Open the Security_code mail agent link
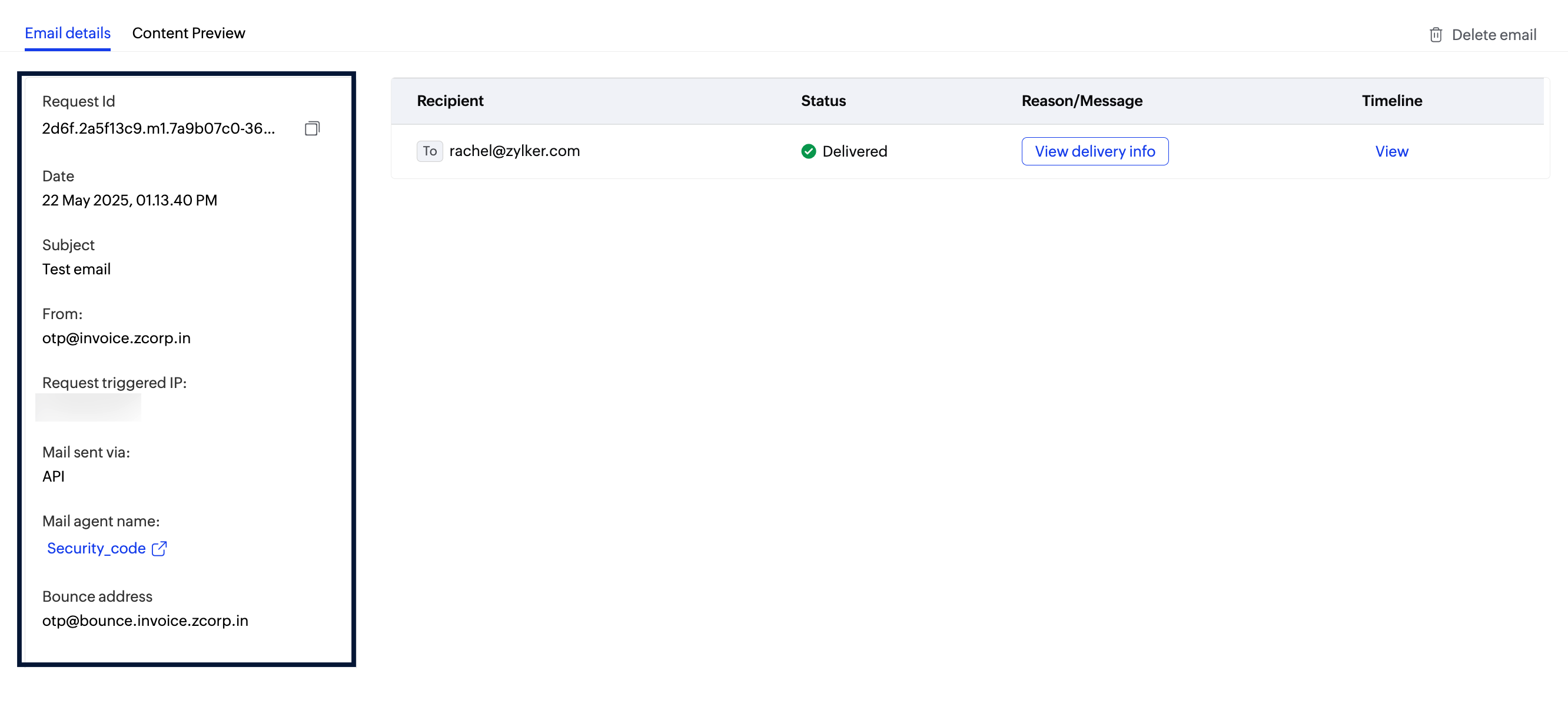The width and height of the screenshot is (1568, 723). 96,548
